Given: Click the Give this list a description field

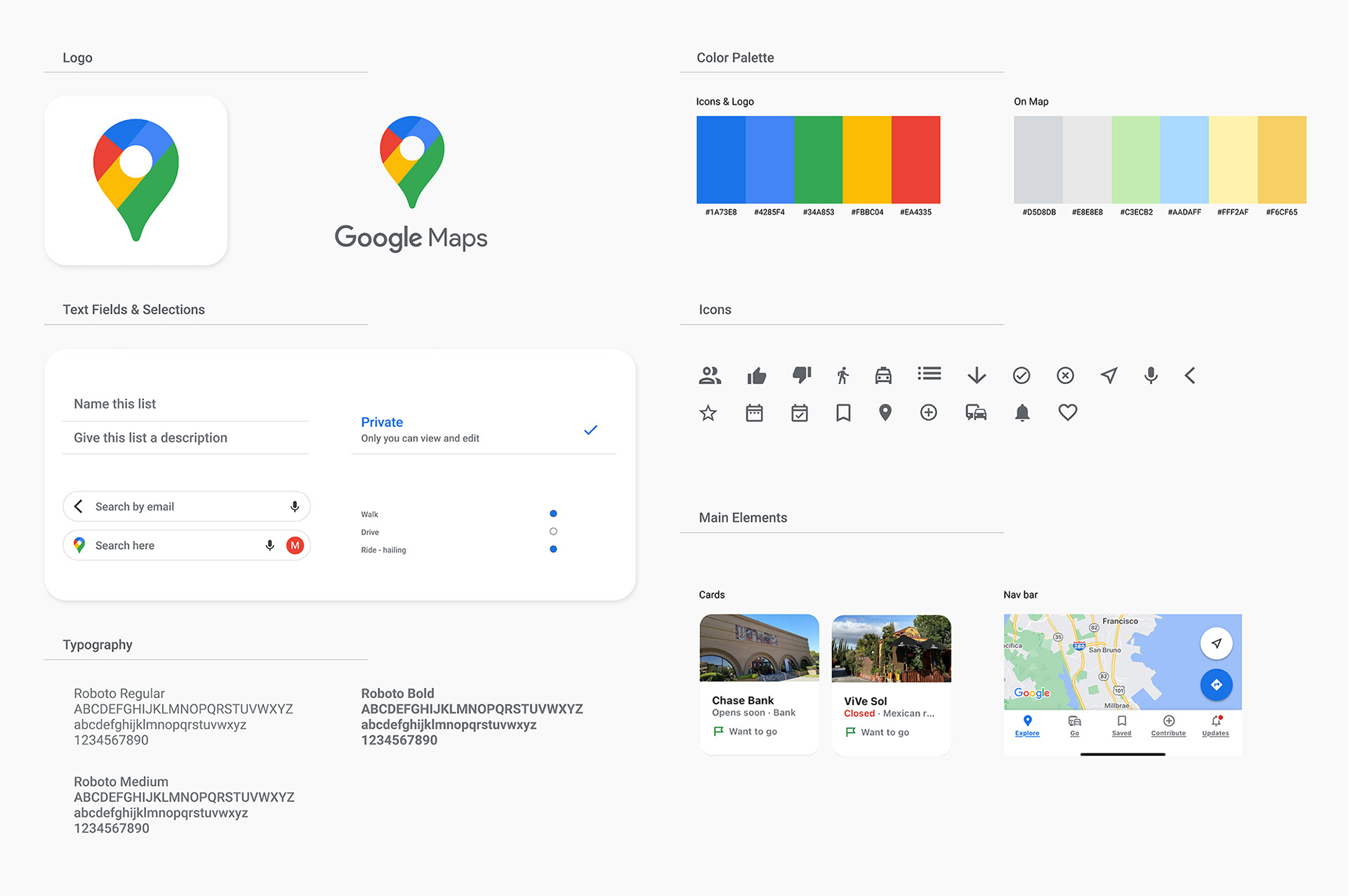Looking at the screenshot, I should (x=185, y=437).
